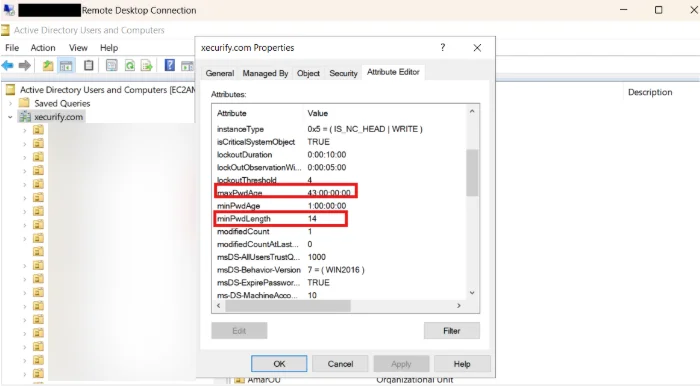This screenshot has height=386, width=700.
Task: Open Properties via the toolbar sheet icon
Action: coord(112,66)
